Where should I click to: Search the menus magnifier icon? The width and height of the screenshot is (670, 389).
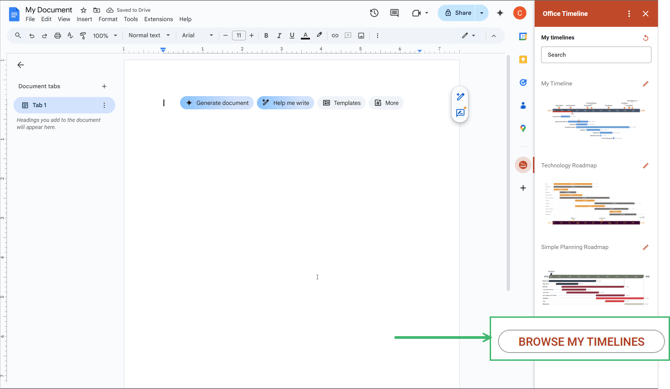pyautogui.click(x=18, y=35)
